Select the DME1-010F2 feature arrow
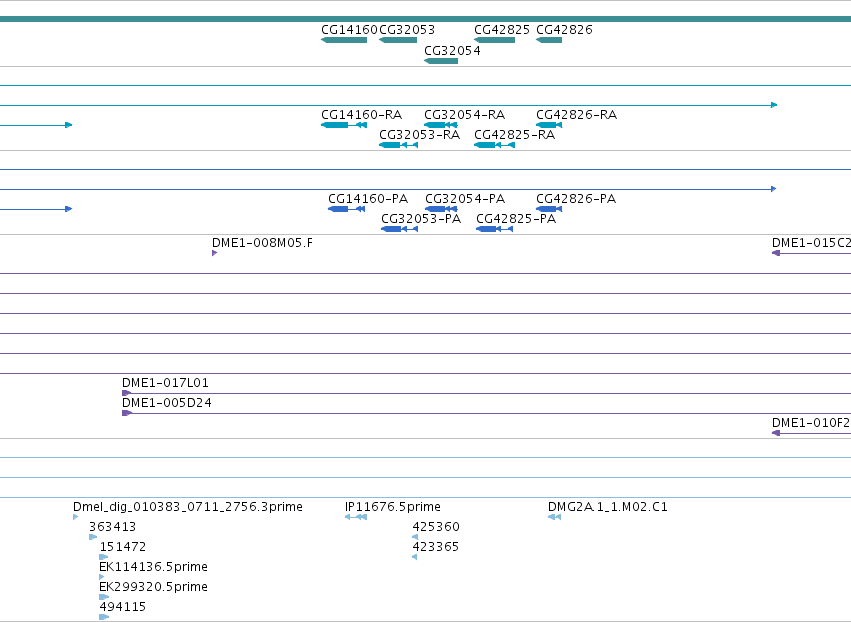851x622 pixels. coord(776,433)
